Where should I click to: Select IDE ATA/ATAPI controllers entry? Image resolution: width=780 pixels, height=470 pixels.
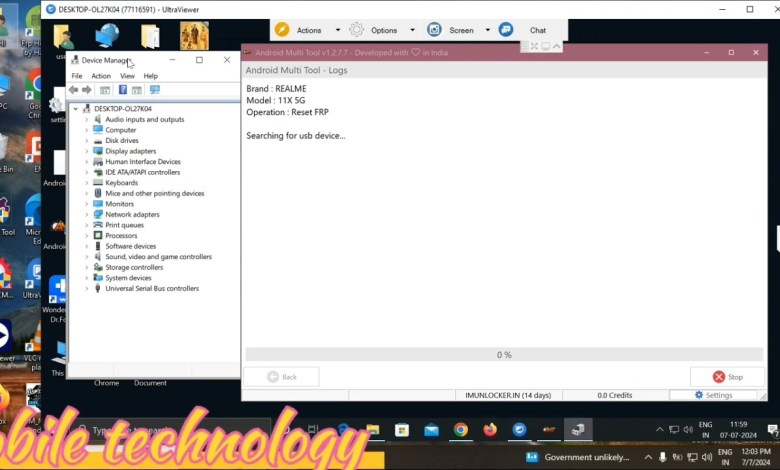pos(143,172)
